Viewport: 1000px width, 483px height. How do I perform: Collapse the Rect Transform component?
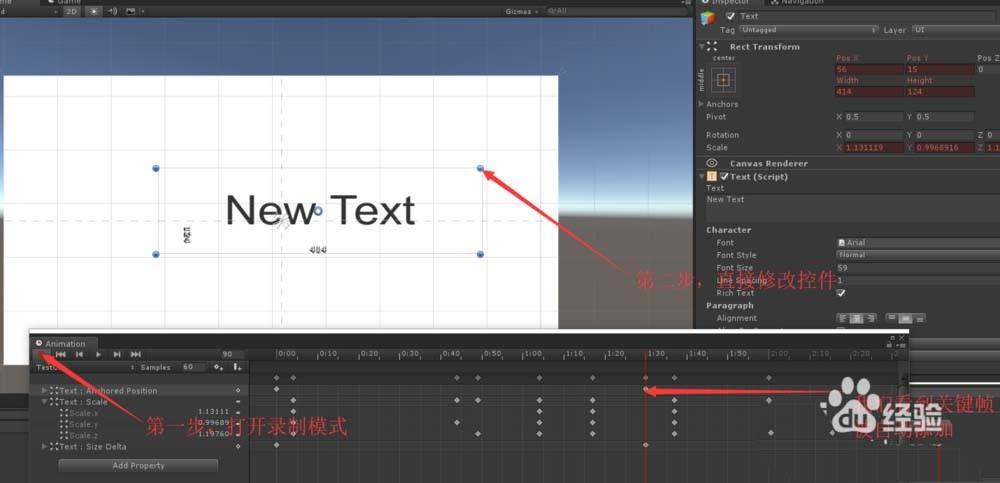pyautogui.click(x=702, y=47)
